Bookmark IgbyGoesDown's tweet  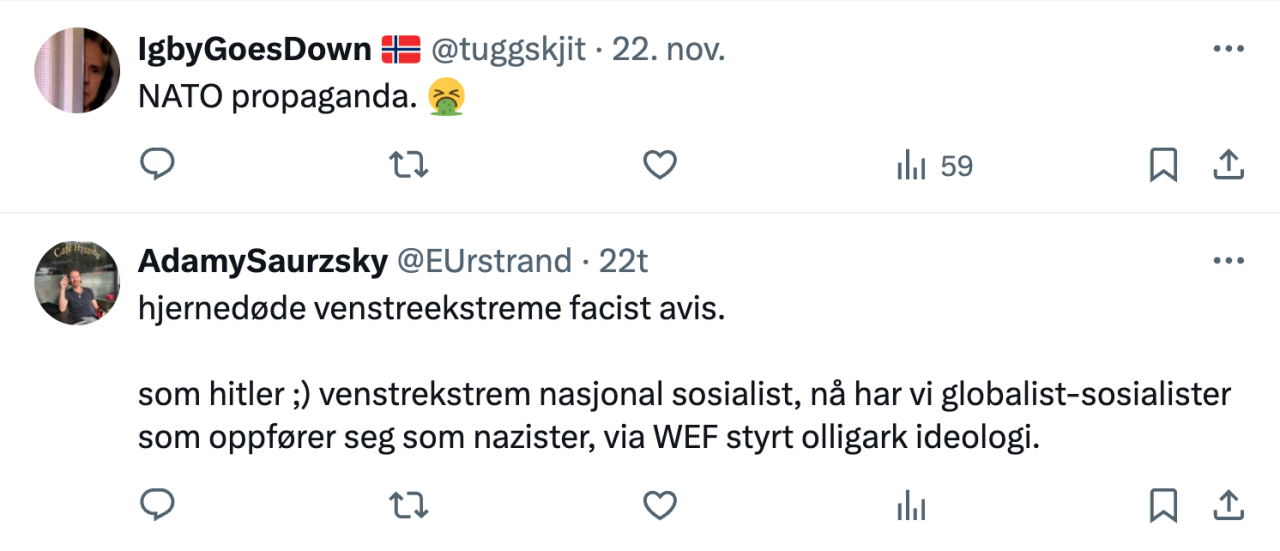1163,165
